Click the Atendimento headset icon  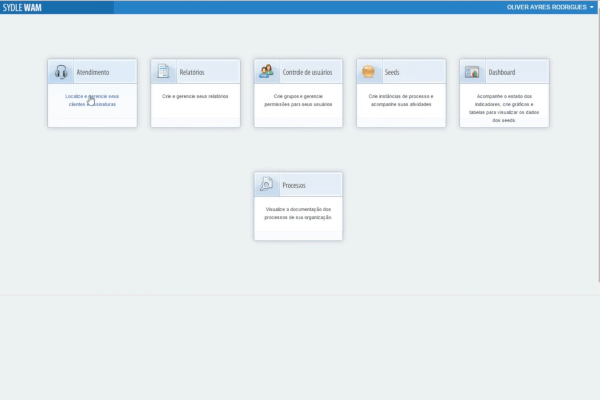(62, 72)
